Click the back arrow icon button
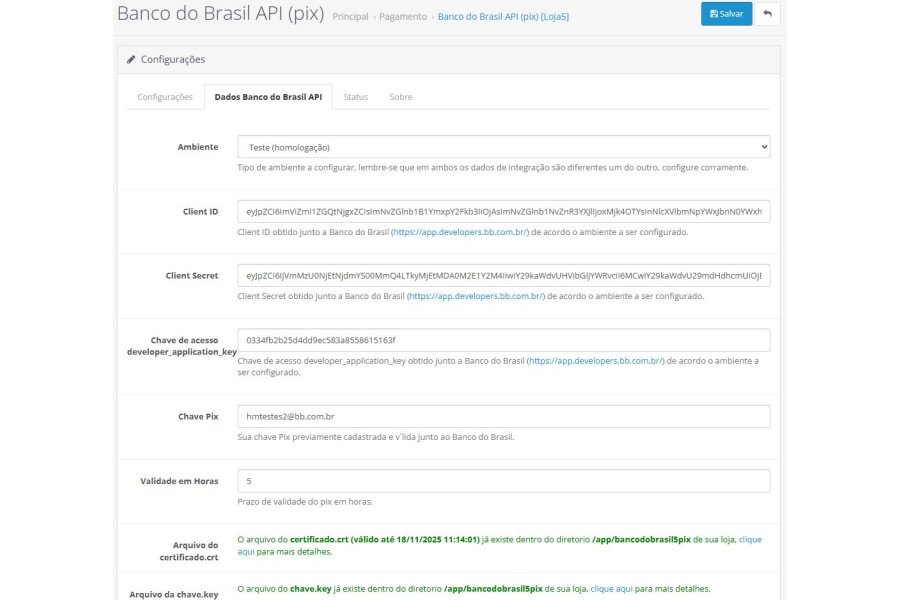900x600 pixels. tap(767, 14)
